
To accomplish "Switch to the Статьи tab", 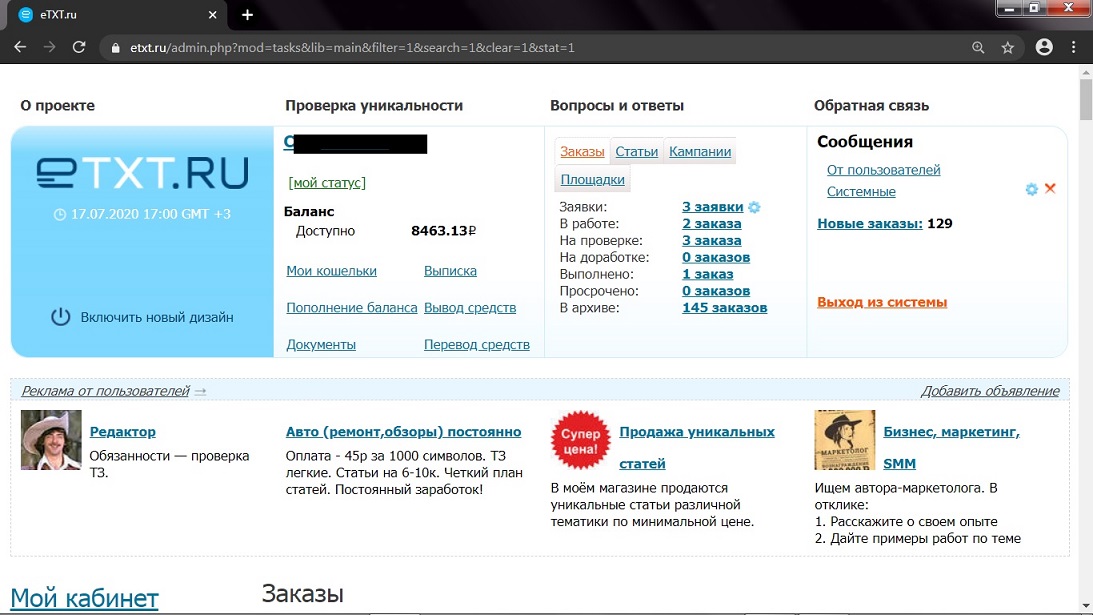I will coord(636,151).
